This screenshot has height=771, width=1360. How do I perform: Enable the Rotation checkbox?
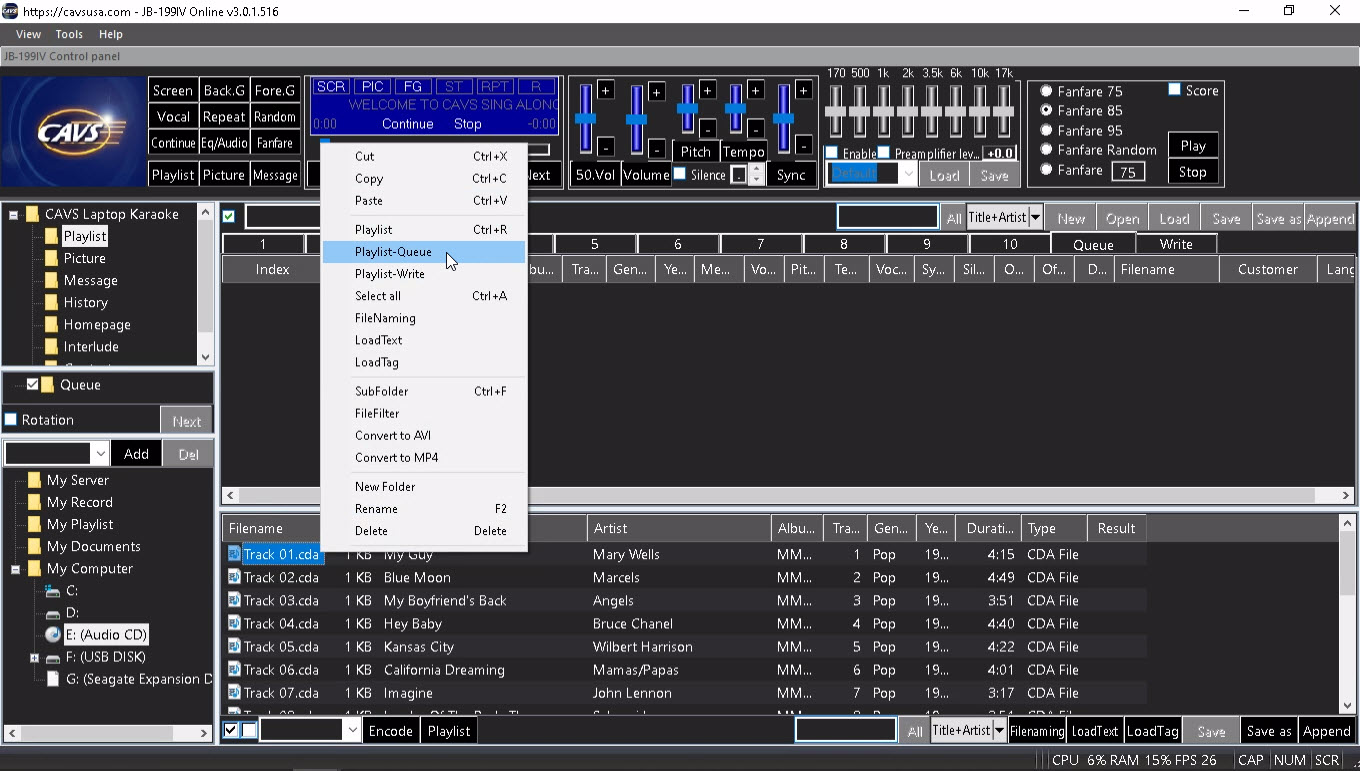click(11, 420)
